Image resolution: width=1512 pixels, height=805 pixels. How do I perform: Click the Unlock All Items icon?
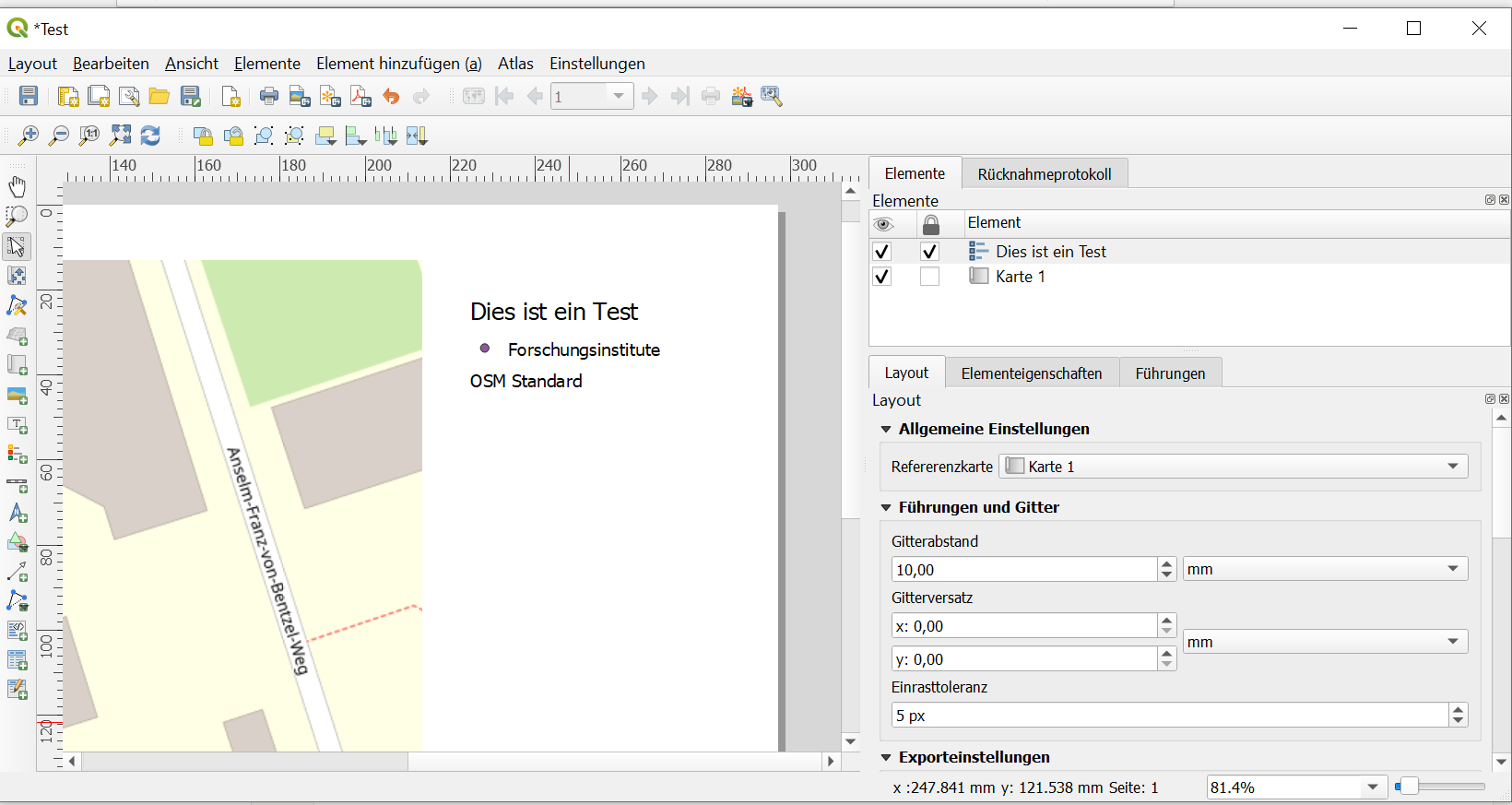233,136
